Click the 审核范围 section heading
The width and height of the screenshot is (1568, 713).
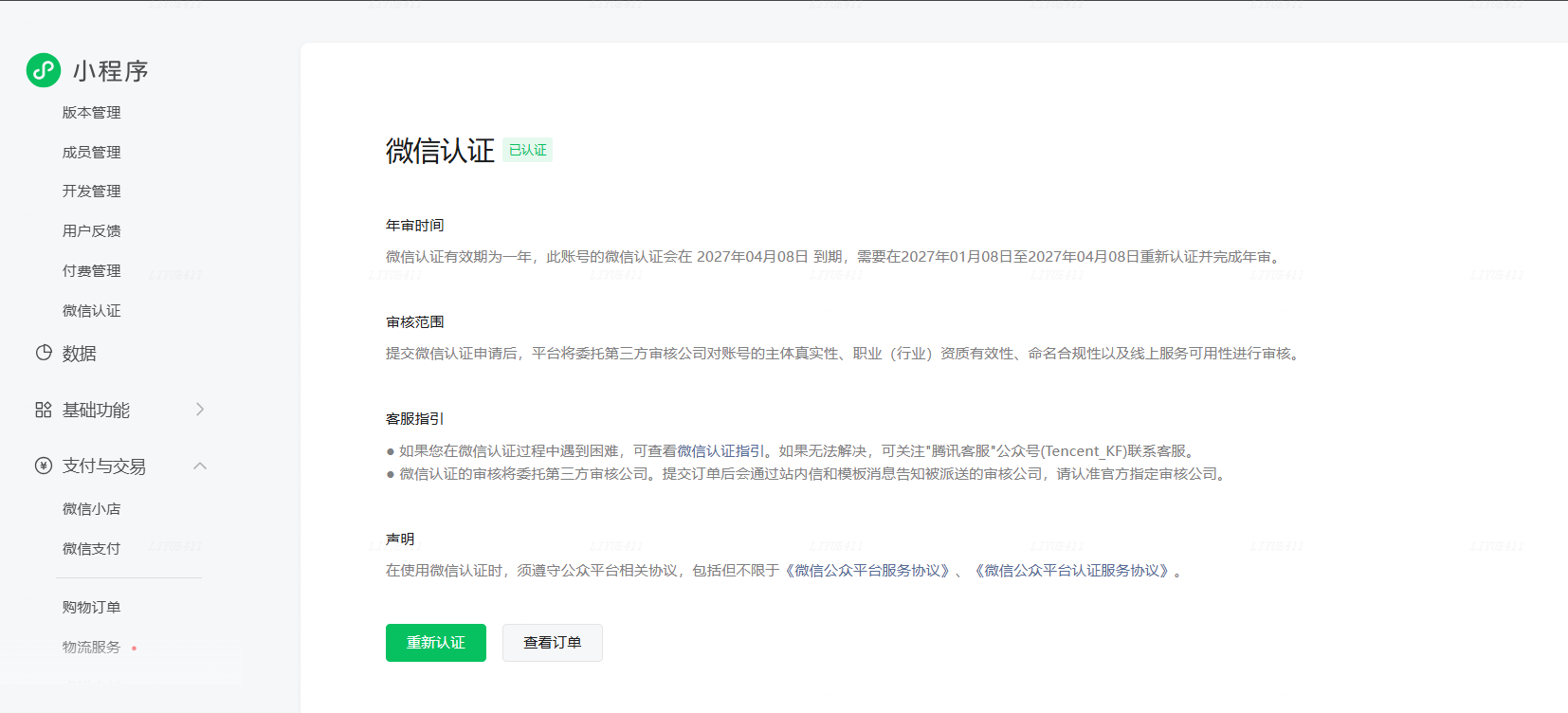415,322
